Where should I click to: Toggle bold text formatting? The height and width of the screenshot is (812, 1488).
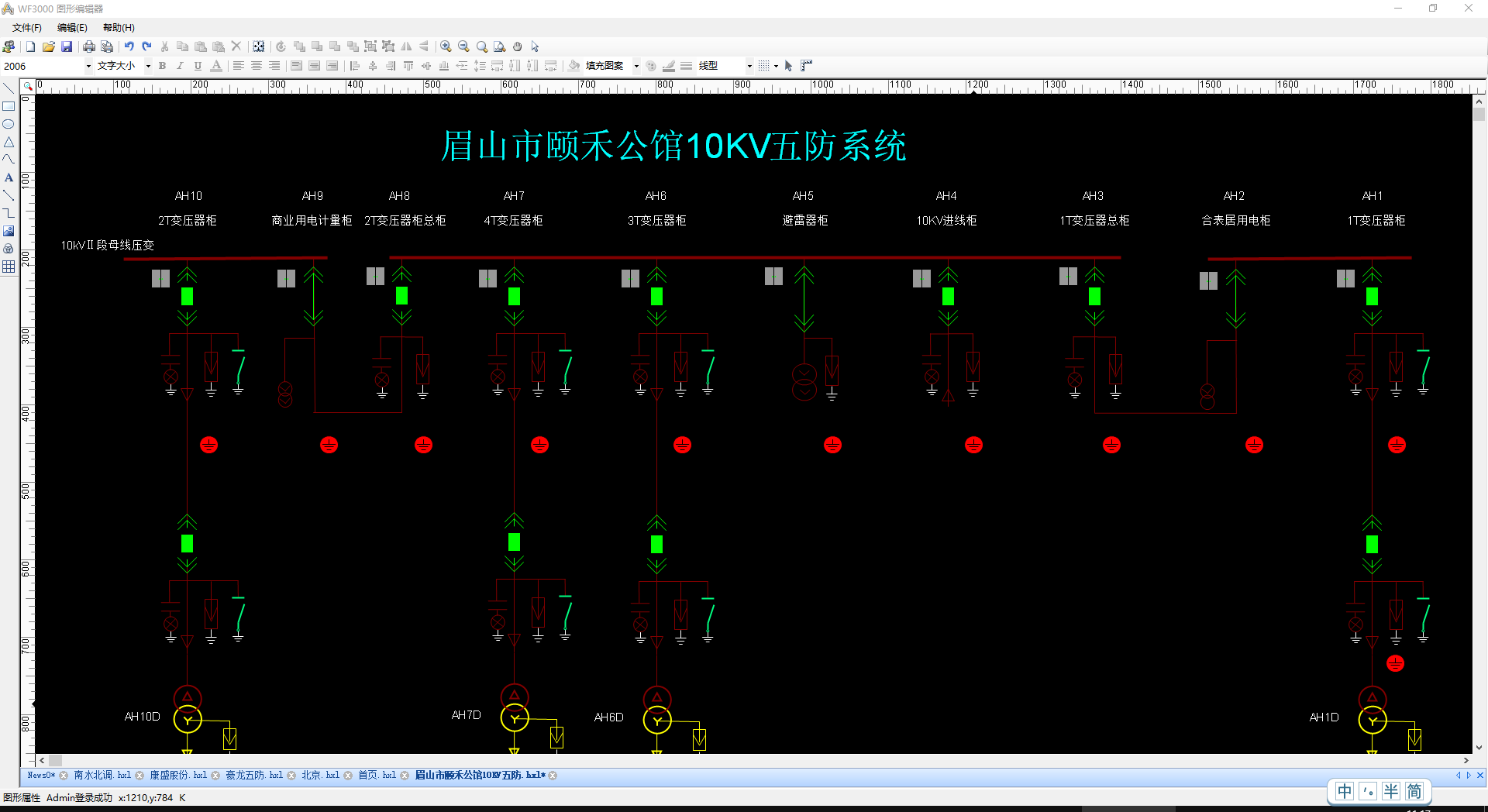tap(162, 66)
